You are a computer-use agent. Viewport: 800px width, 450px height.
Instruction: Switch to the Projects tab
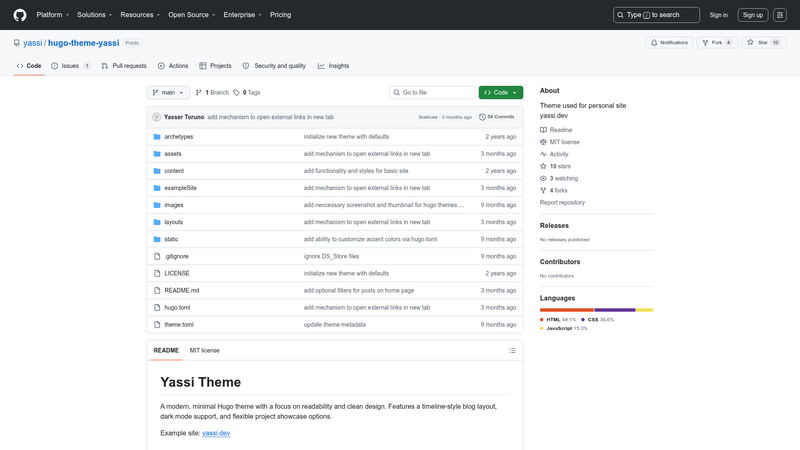pos(215,66)
